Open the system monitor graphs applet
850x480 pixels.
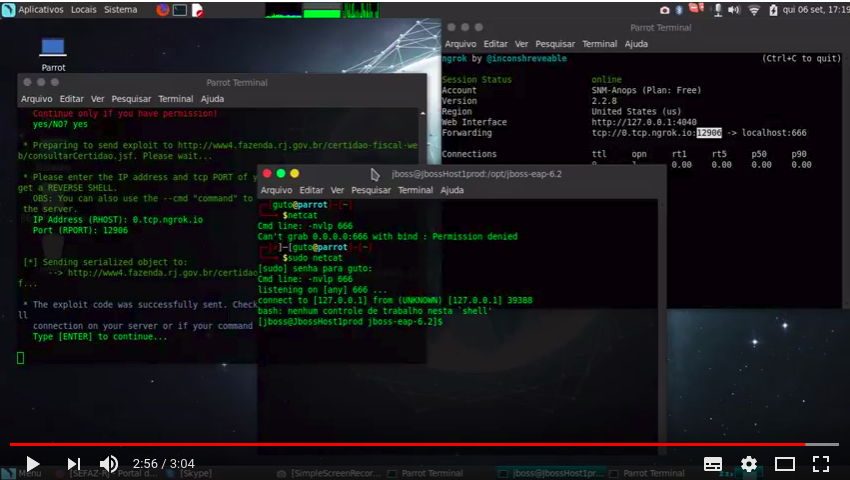[322, 10]
